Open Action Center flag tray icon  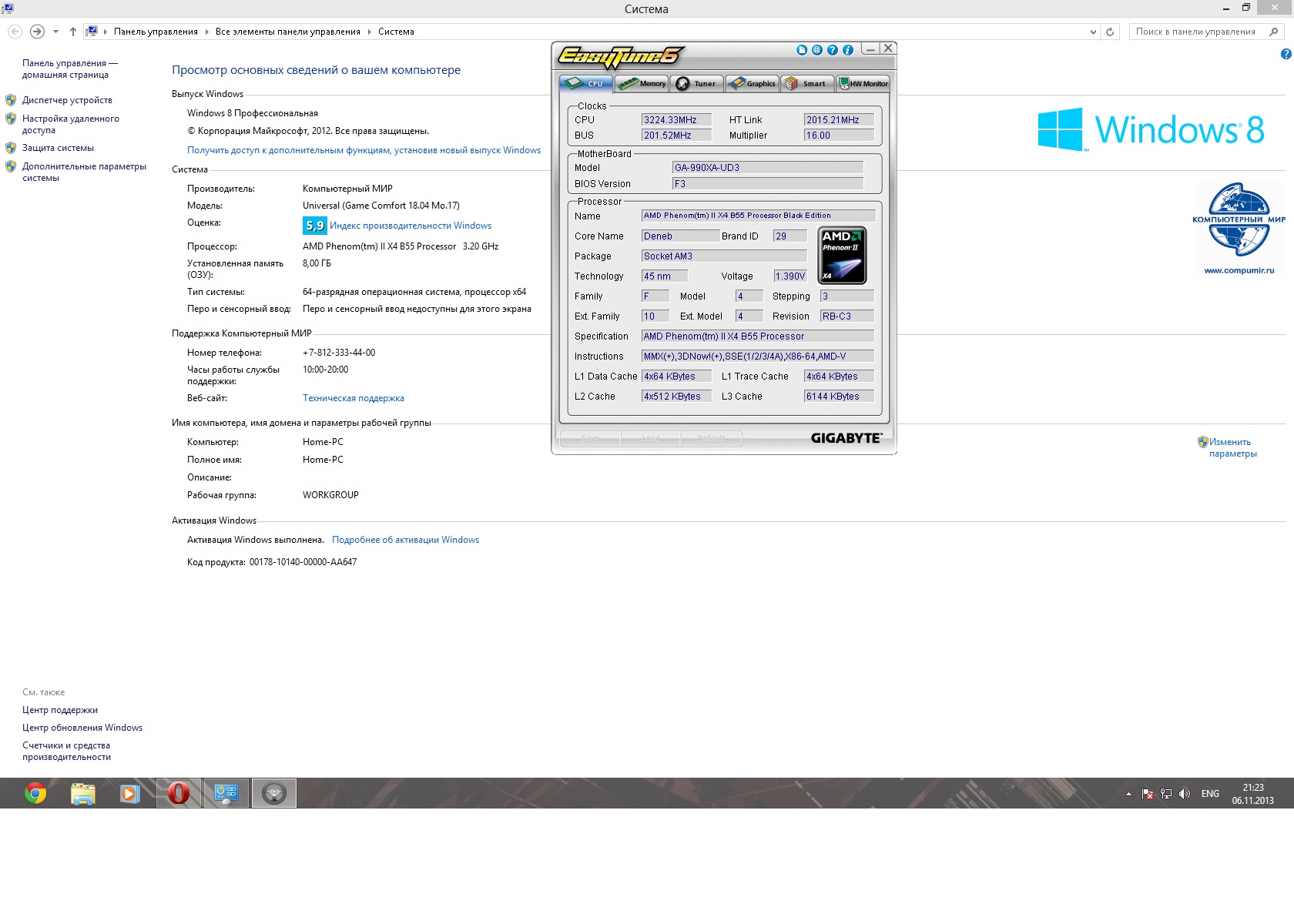pyautogui.click(x=1148, y=794)
